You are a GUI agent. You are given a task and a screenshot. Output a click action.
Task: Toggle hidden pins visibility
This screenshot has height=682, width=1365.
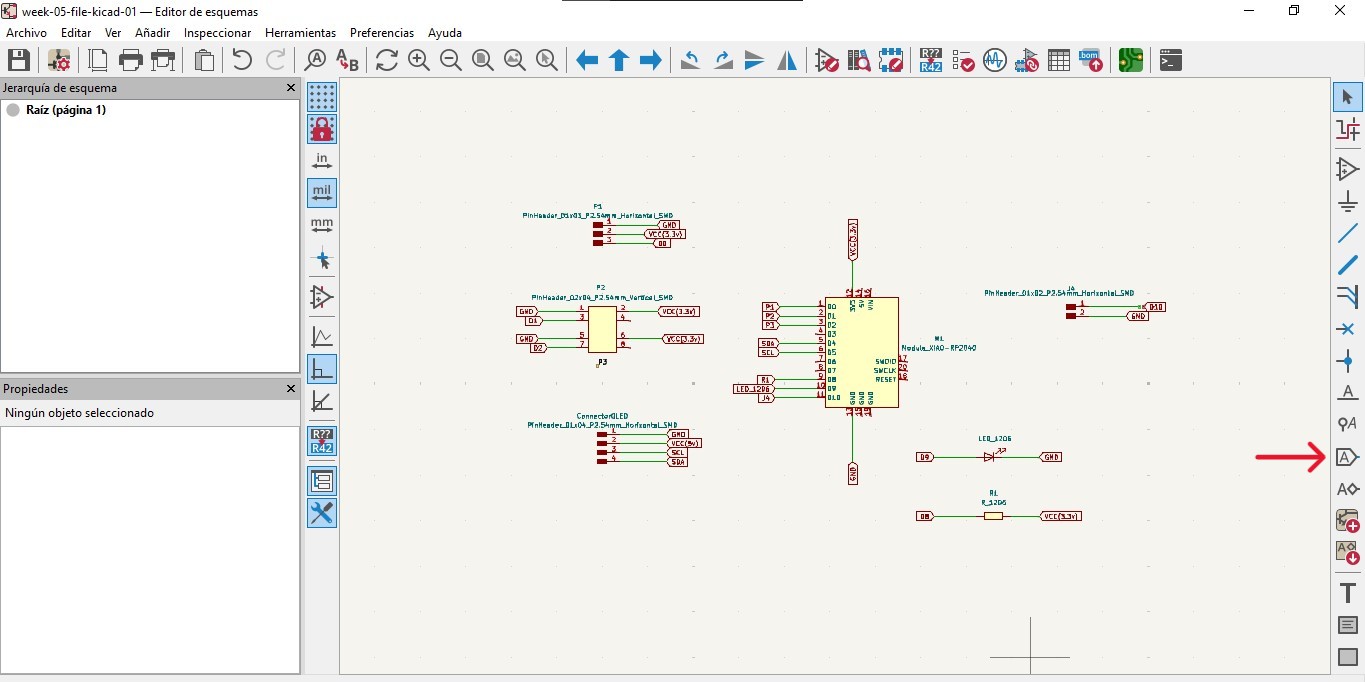(322, 297)
